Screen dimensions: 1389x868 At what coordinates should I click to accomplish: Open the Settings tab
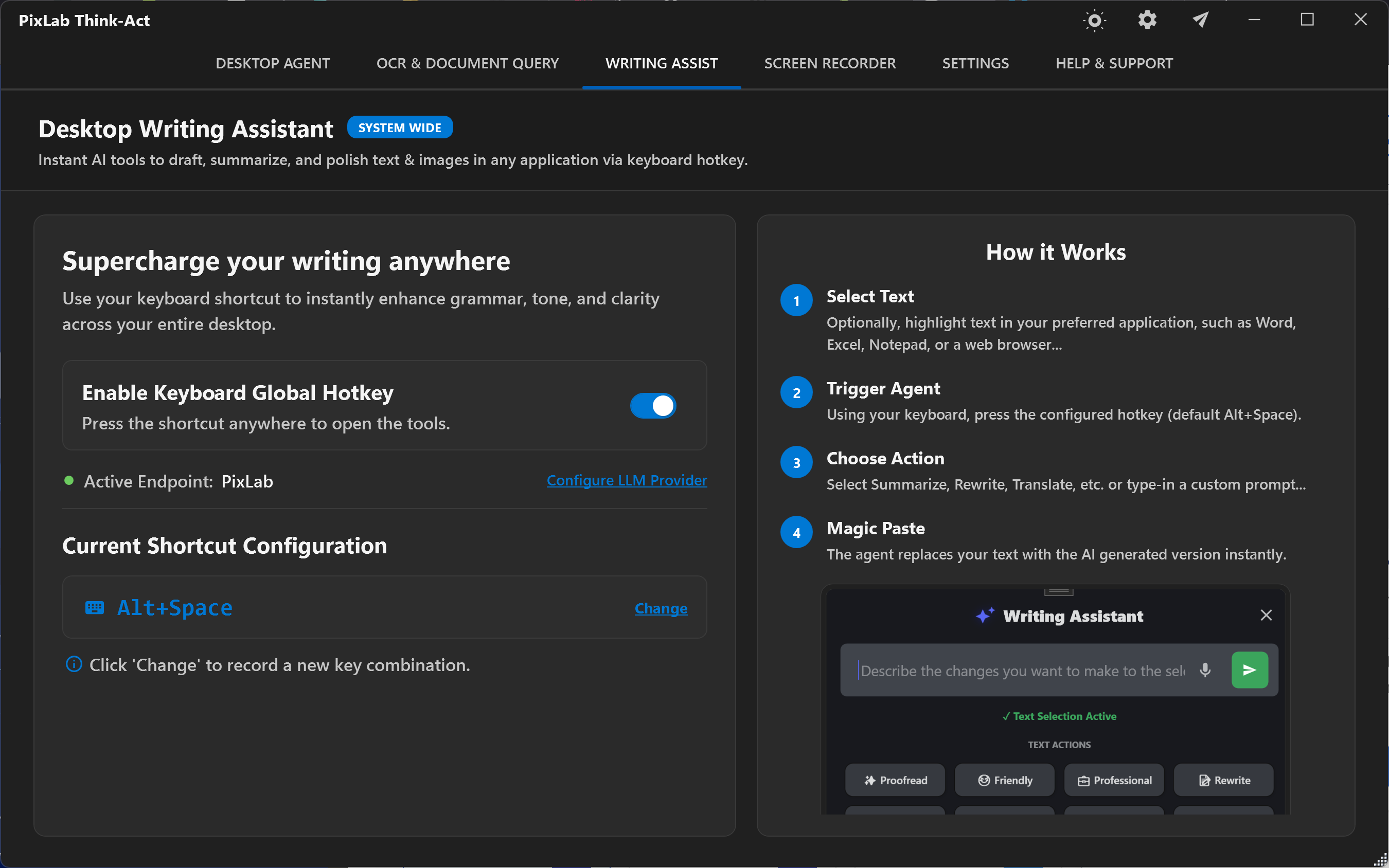click(975, 63)
